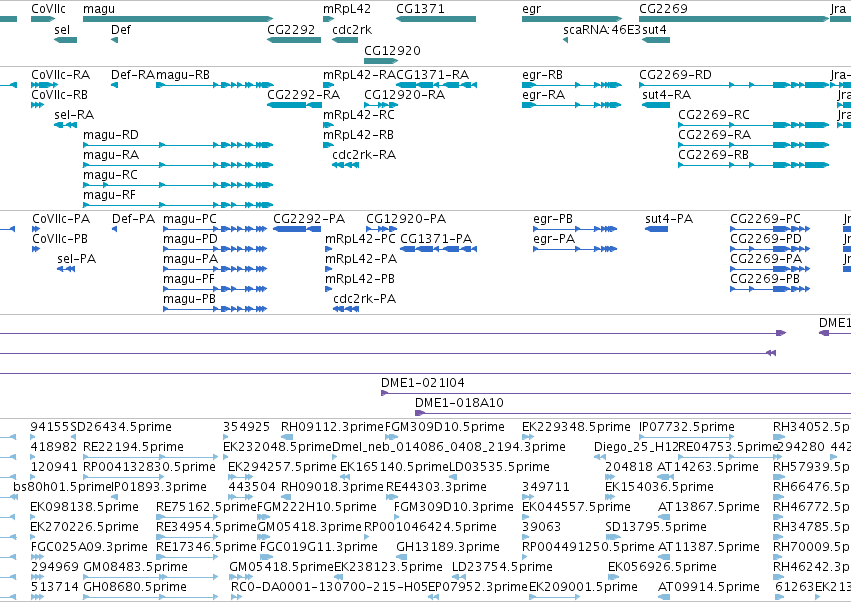Screen dimensions: 851x602
Task: Click the scaRNA:46E3 feature label
Action: tap(601, 30)
